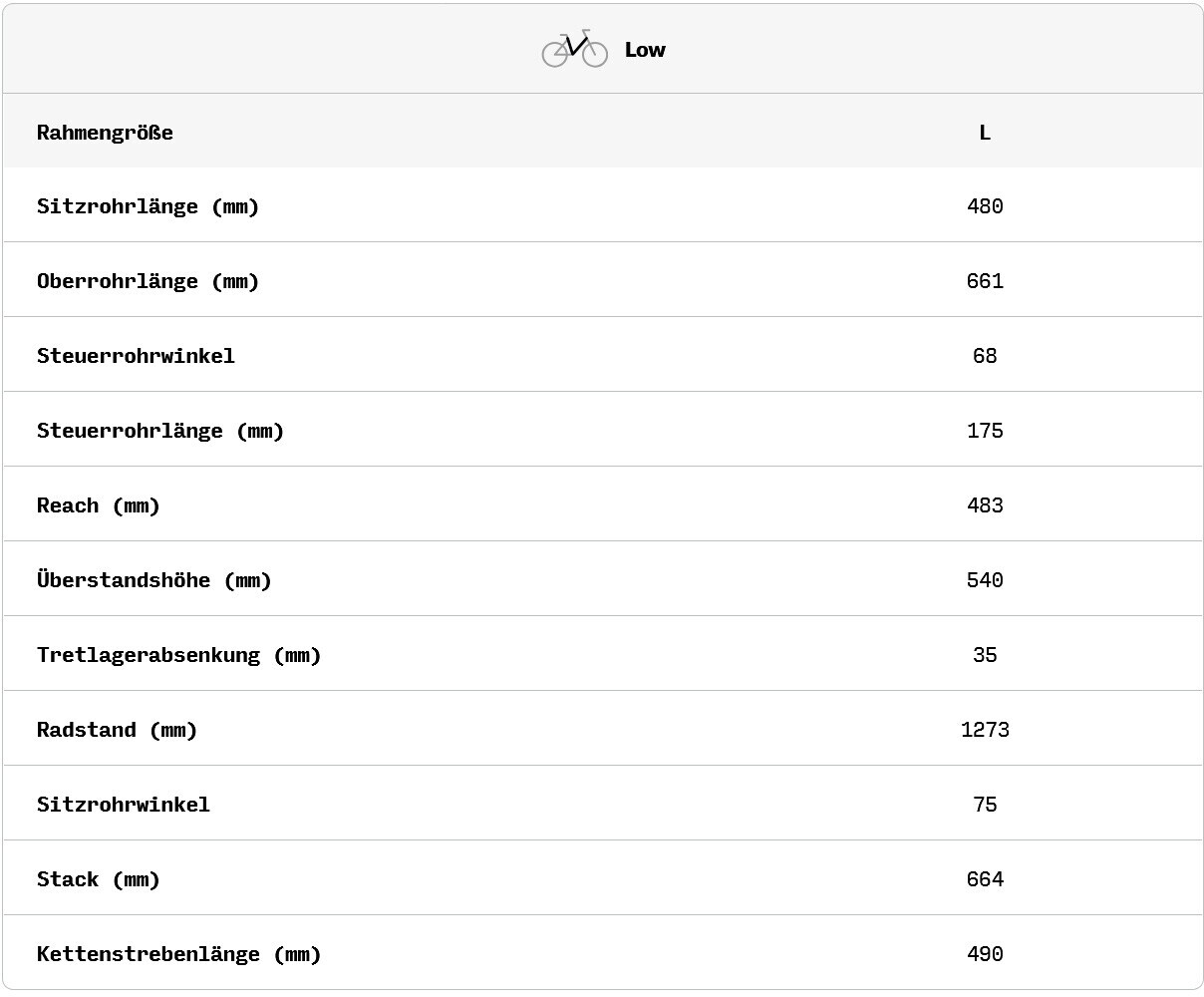1204x997 pixels.
Task: Select the 68 head tube angle value
Action: [985, 356]
